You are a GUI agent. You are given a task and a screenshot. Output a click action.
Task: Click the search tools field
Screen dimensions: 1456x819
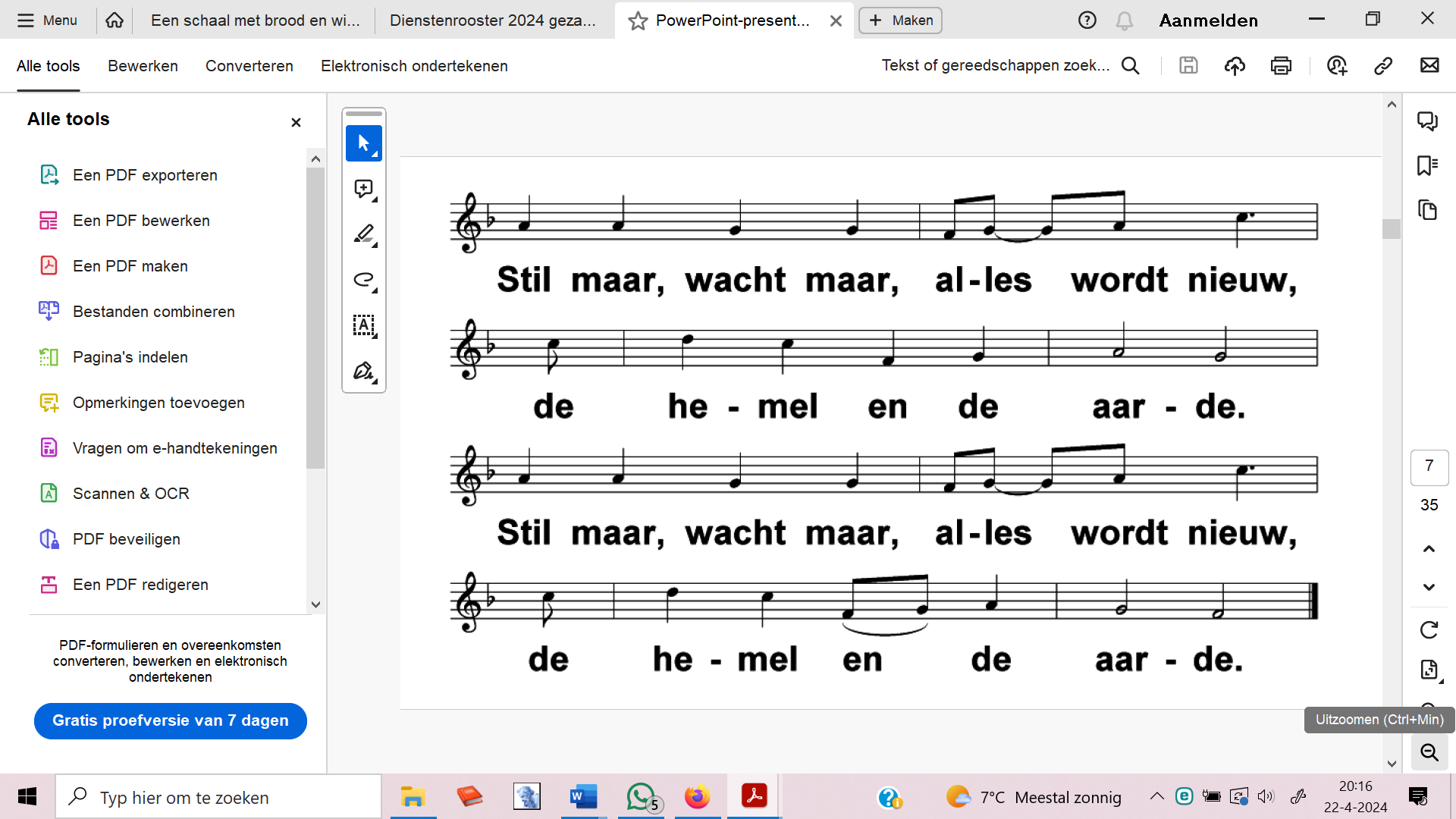1010,66
